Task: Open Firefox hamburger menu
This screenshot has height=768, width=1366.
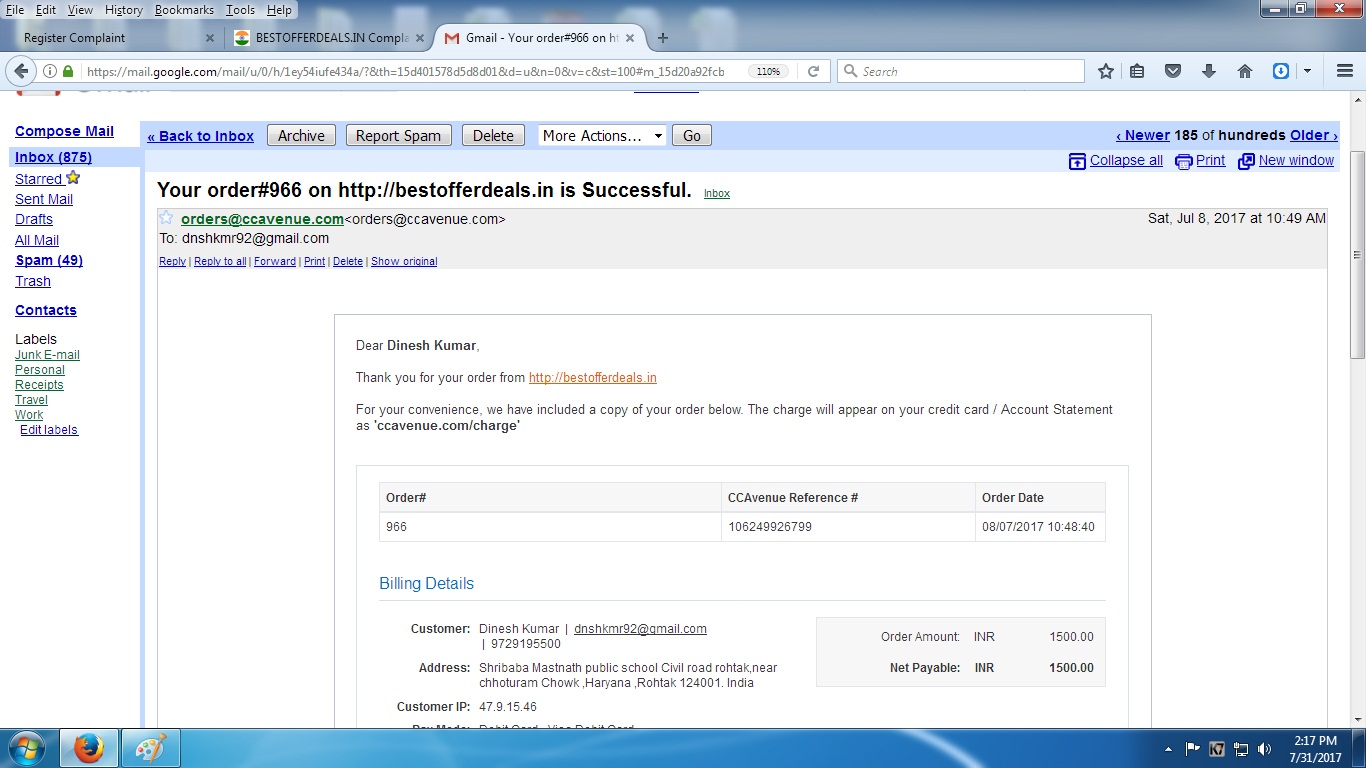Action: (x=1345, y=71)
